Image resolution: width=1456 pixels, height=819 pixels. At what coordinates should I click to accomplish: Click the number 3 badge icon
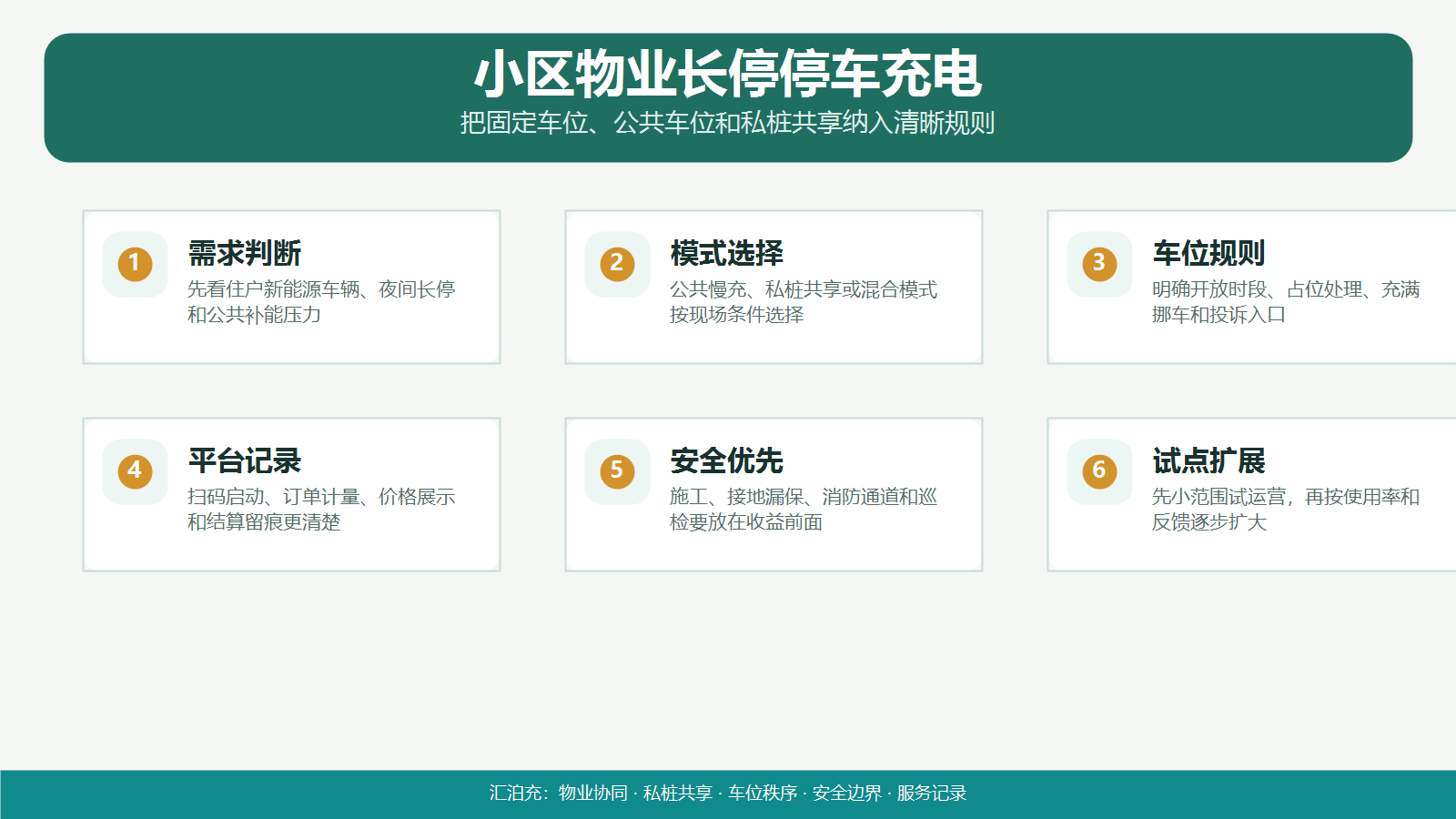click(1099, 264)
